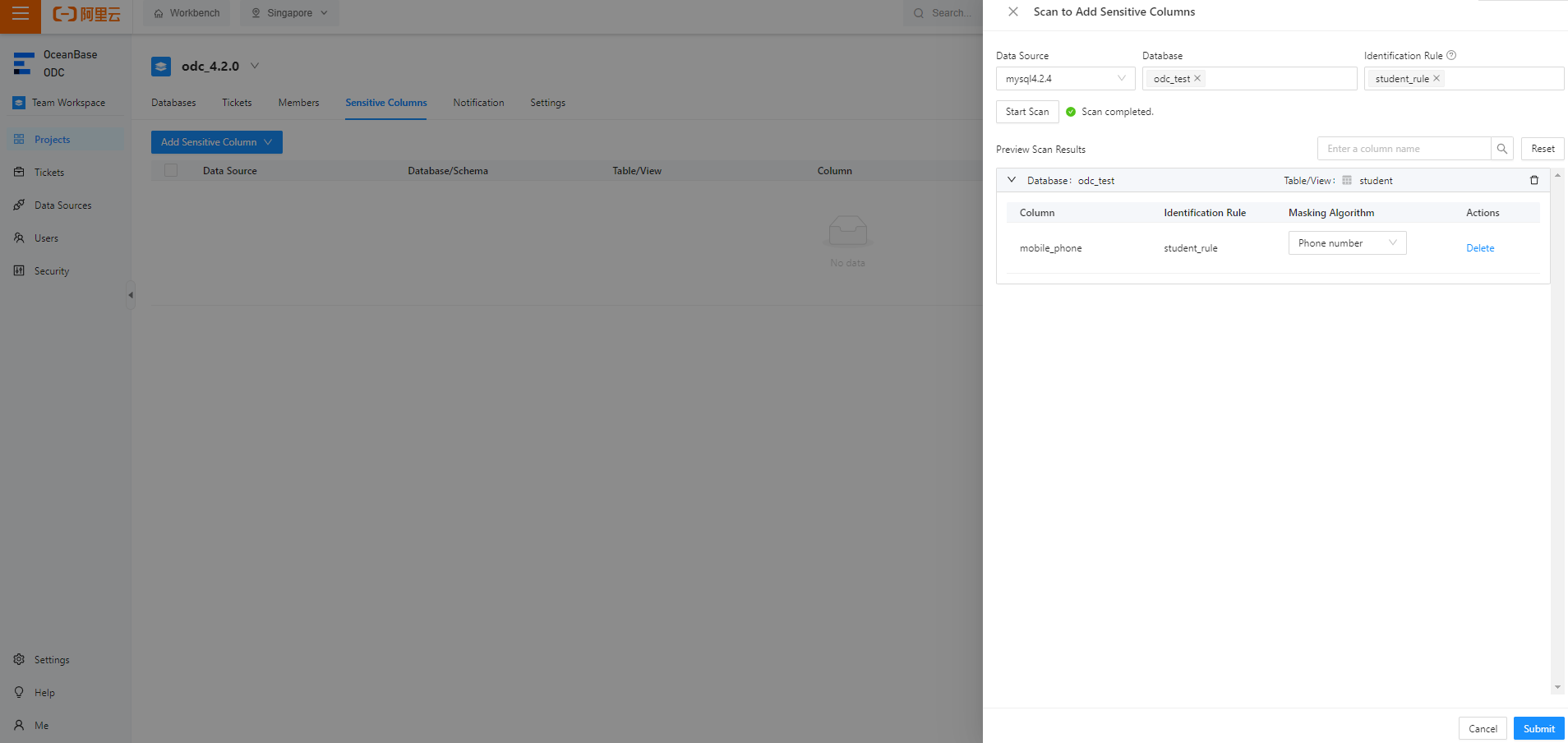1568x743 pixels.
Task: Click the Tickets sidebar icon
Action: [19, 173]
